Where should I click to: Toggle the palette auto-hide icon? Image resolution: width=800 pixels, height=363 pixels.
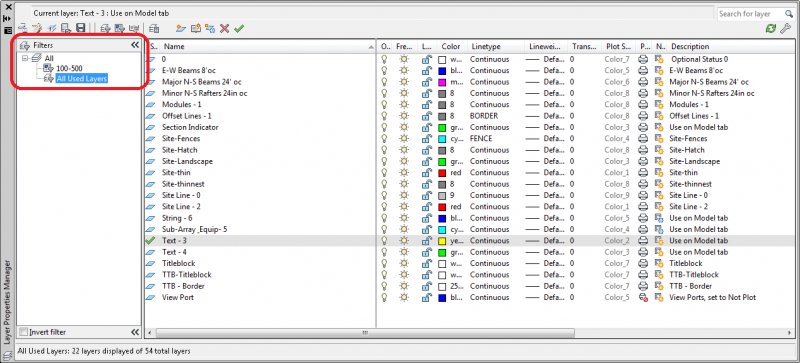8,18
